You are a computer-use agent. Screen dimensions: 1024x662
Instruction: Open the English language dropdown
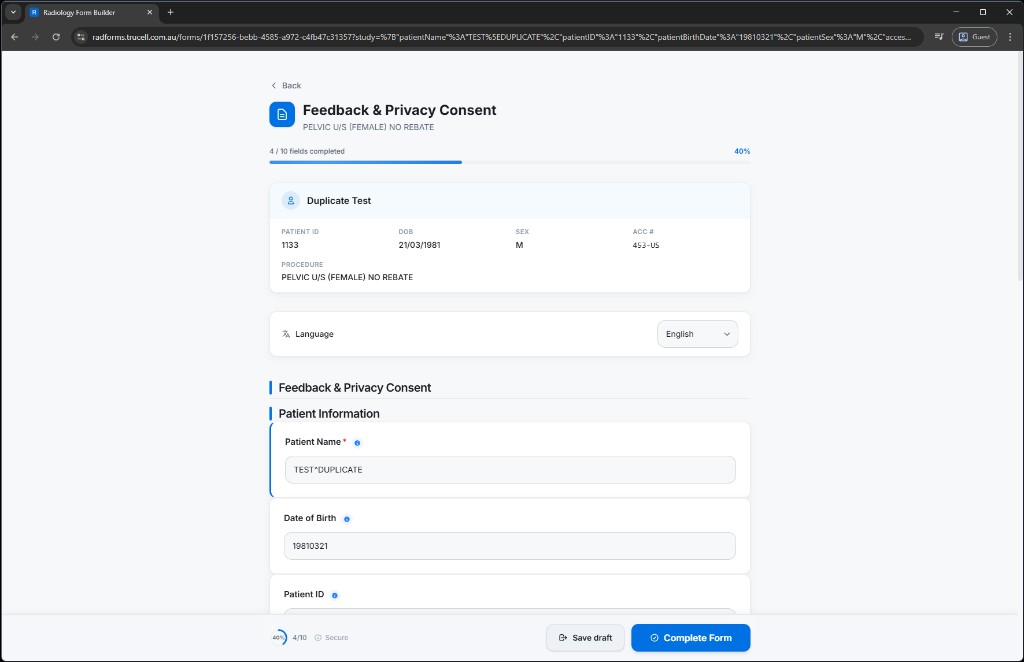[697, 334]
